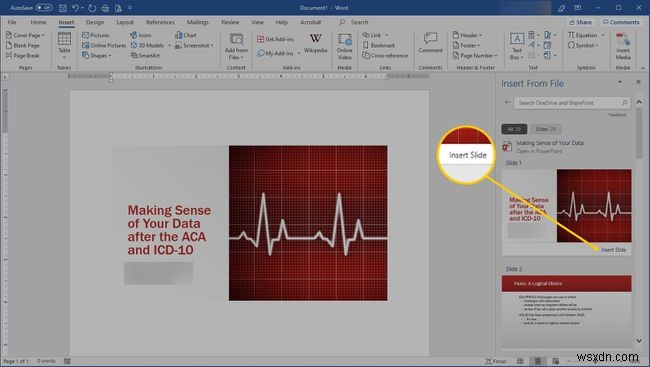Viewport: 650px width, 367px height.
Task: Click the Online Video button
Action: point(344,46)
